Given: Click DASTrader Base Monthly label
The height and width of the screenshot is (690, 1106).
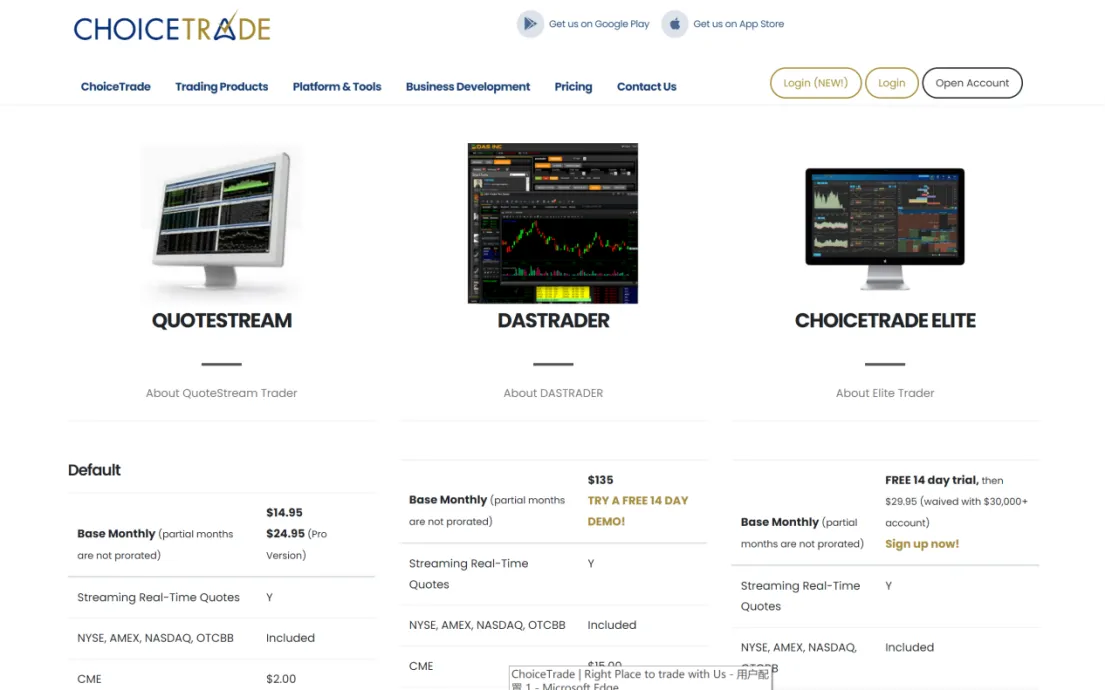Looking at the screenshot, I should 487,510.
